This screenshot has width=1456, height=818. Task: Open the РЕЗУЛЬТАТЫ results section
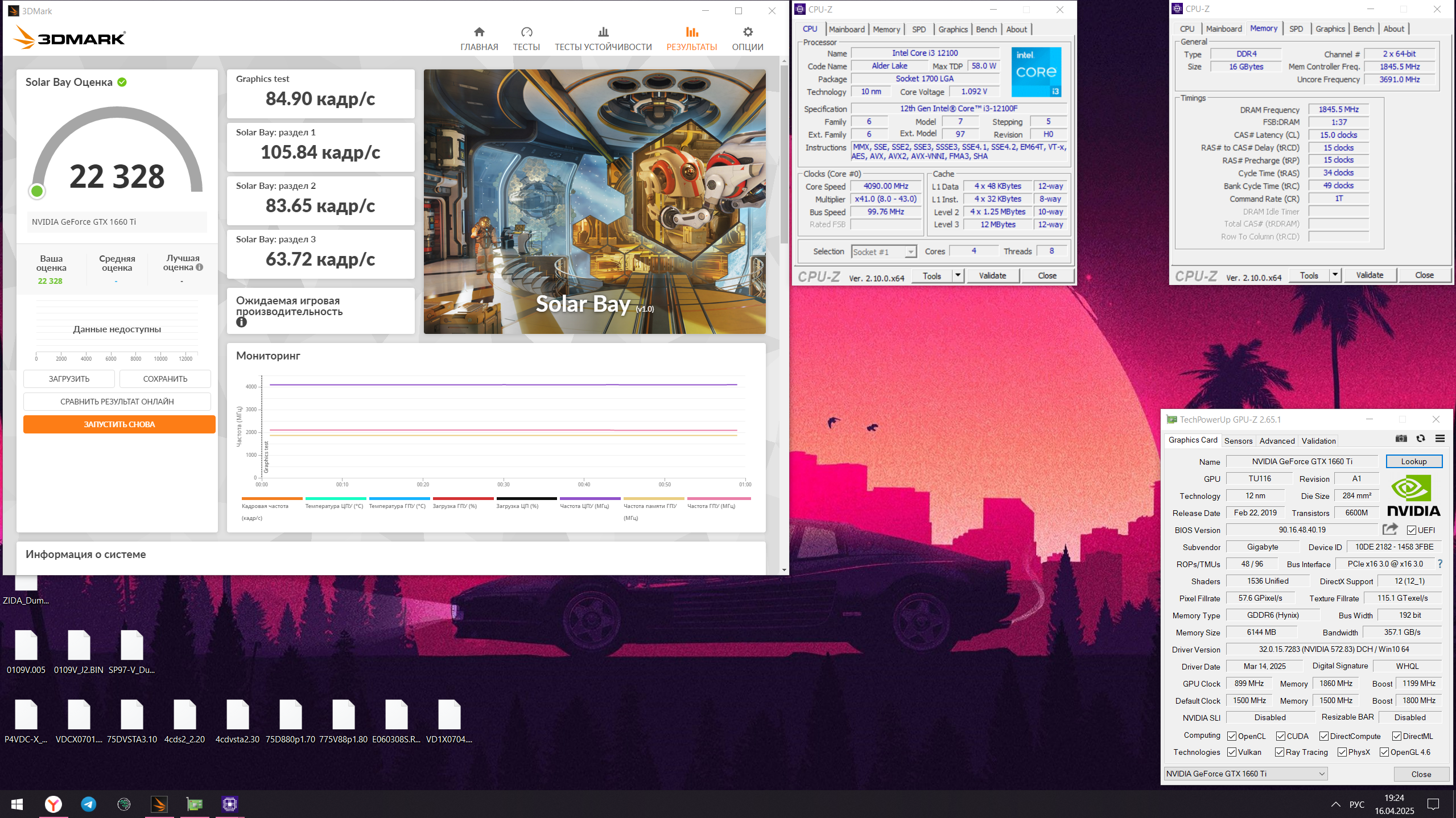pos(692,39)
